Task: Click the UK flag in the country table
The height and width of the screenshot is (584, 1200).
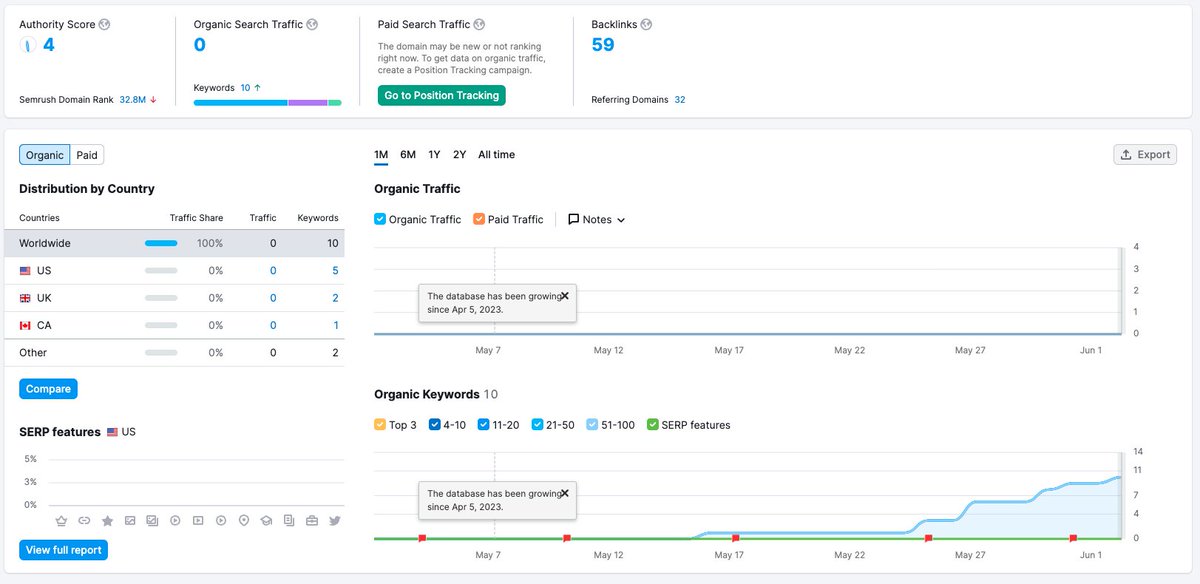Action: click(x=25, y=298)
